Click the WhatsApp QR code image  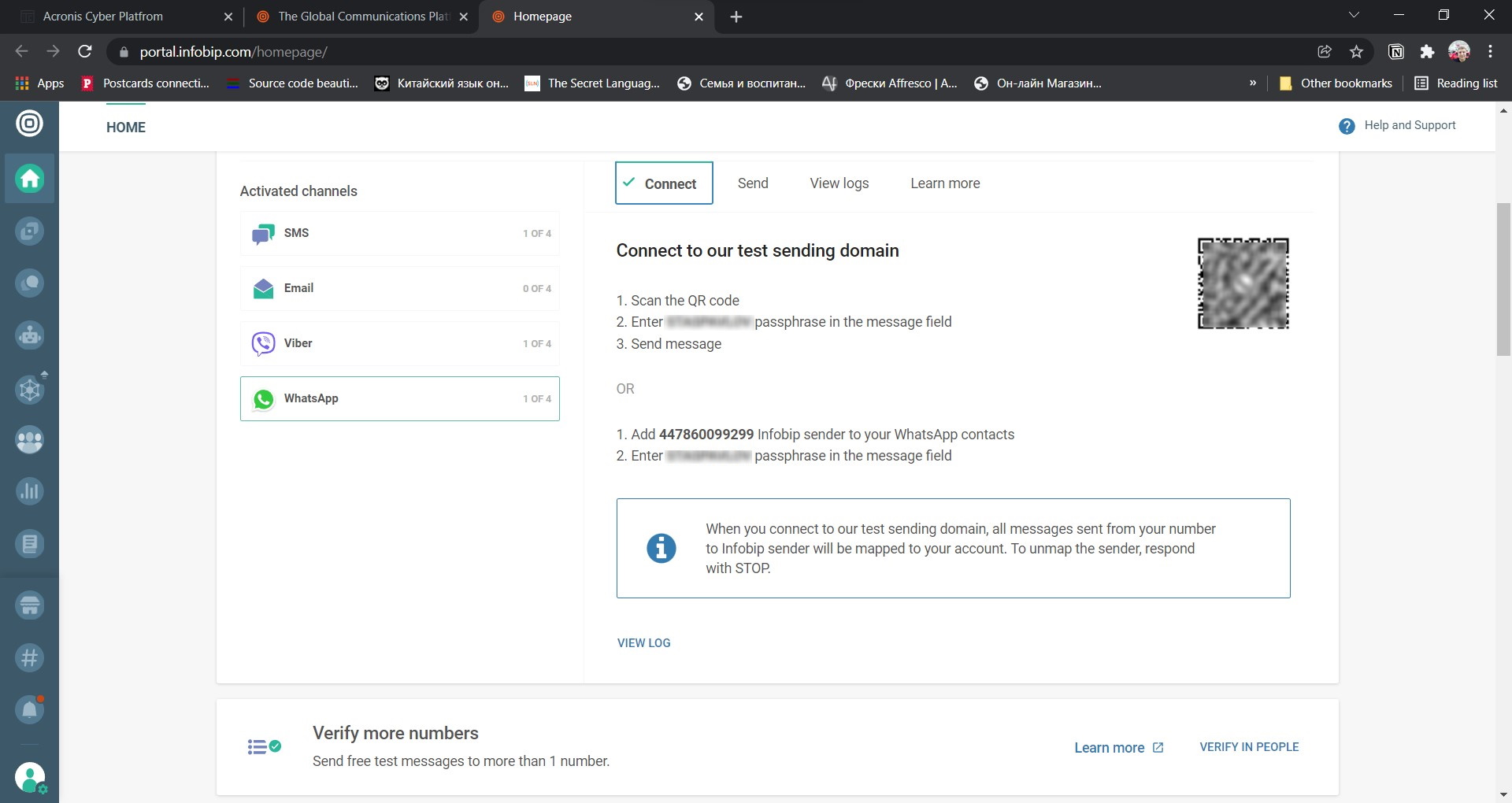1243,283
